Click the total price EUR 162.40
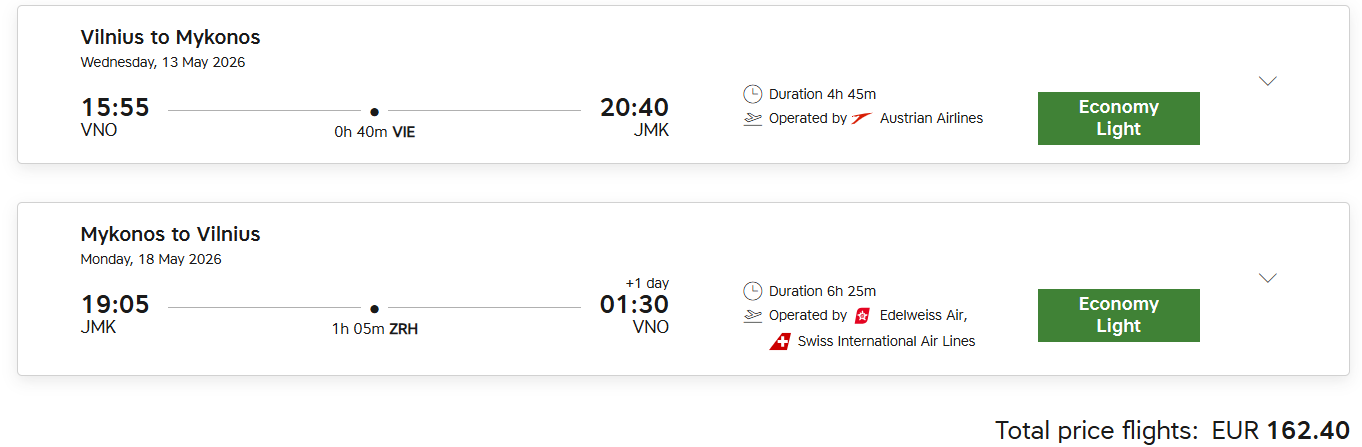Image resolution: width=1362 pixels, height=447 pixels. (1279, 431)
